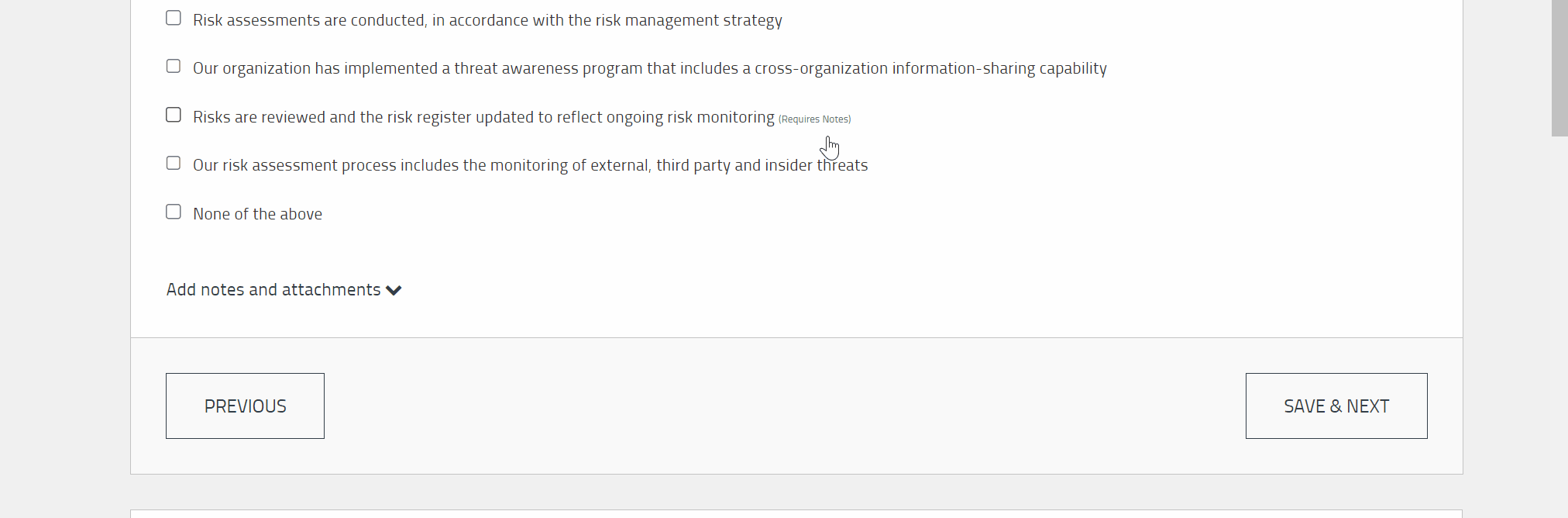Click the chevron arrow beside Add notes
1568x518 pixels.
394,291
